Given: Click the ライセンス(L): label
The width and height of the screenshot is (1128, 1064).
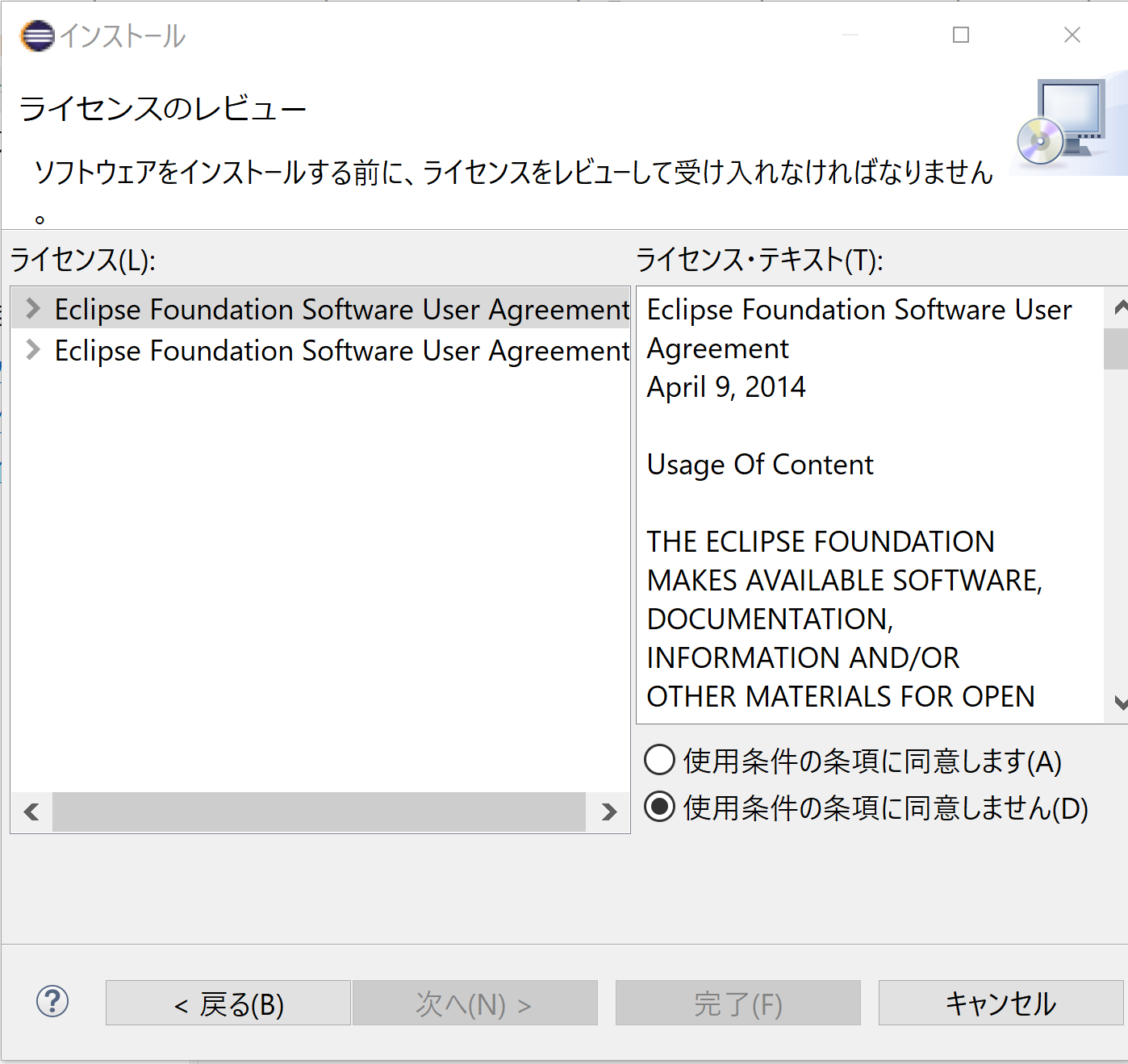Looking at the screenshot, I should point(83,260).
